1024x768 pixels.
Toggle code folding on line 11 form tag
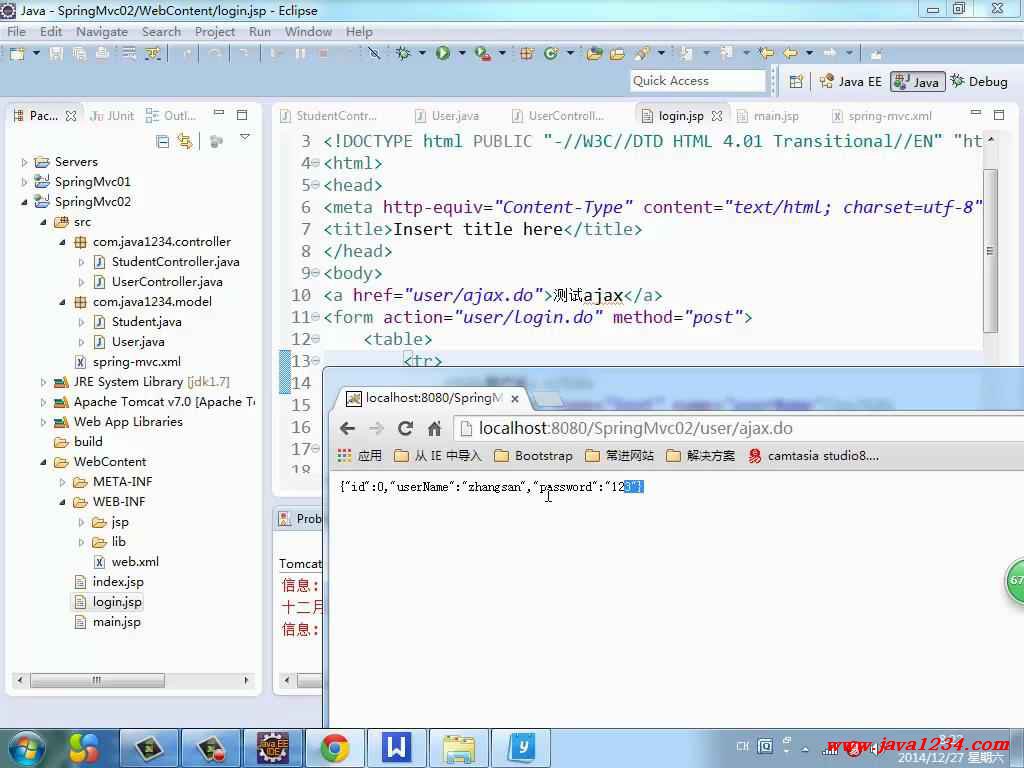pyautogui.click(x=316, y=317)
